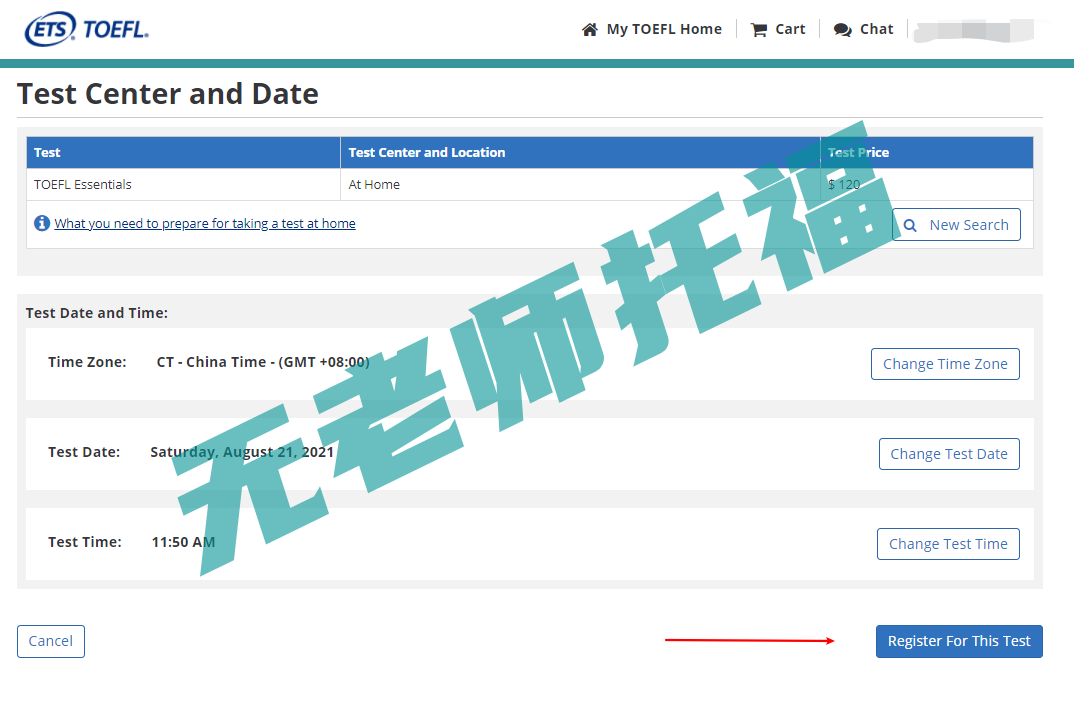
Task: Select the At Home location cell
Action: pyautogui.click(x=580, y=184)
